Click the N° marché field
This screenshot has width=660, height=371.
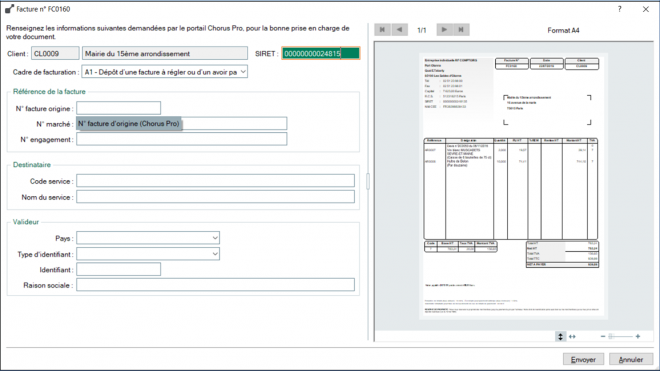(x=182, y=123)
